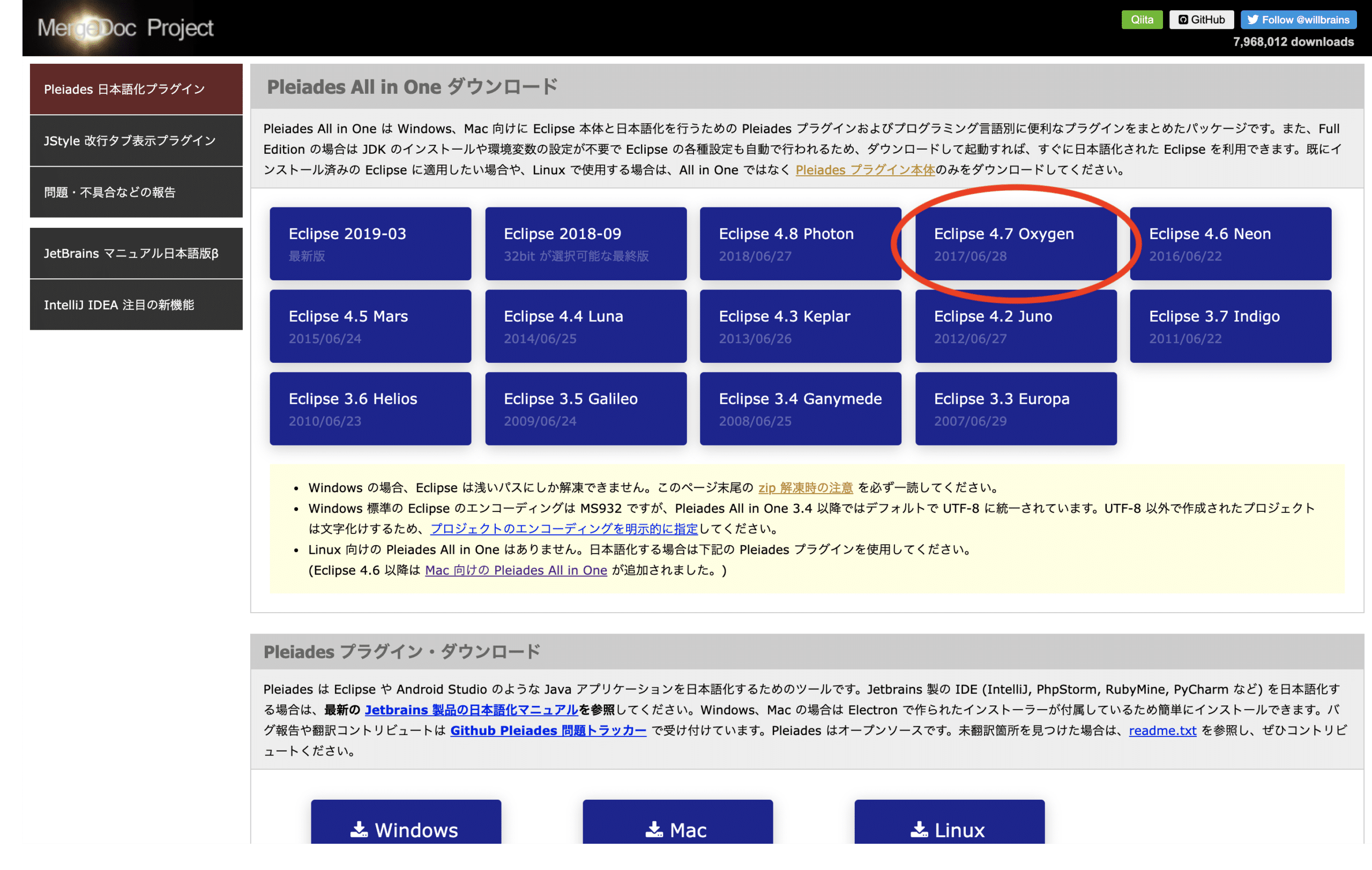Click the Pleiades All in One ダウンロード heading
This screenshot has width=1372, height=870.
pyautogui.click(x=412, y=87)
